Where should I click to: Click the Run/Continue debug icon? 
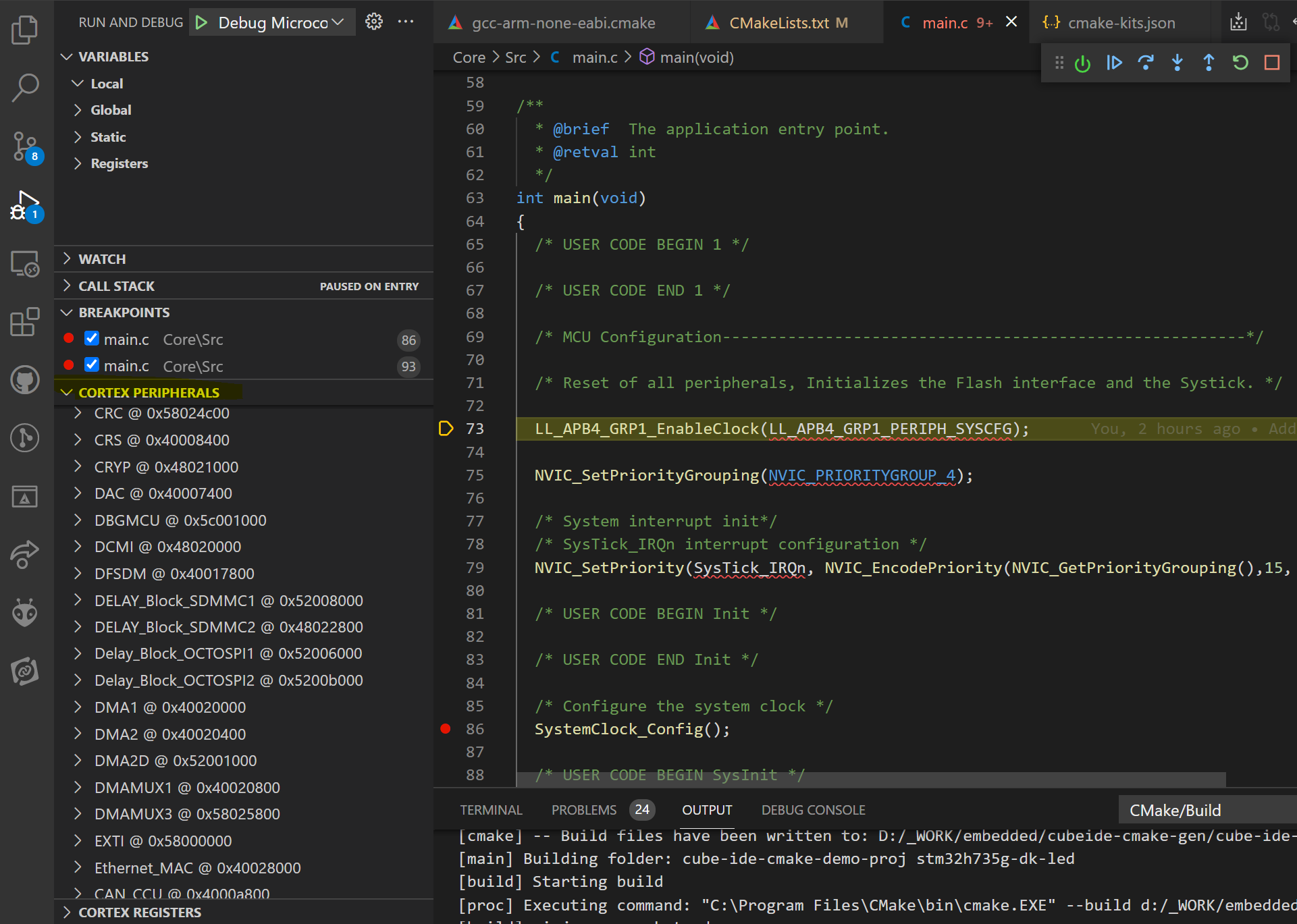(x=1116, y=62)
